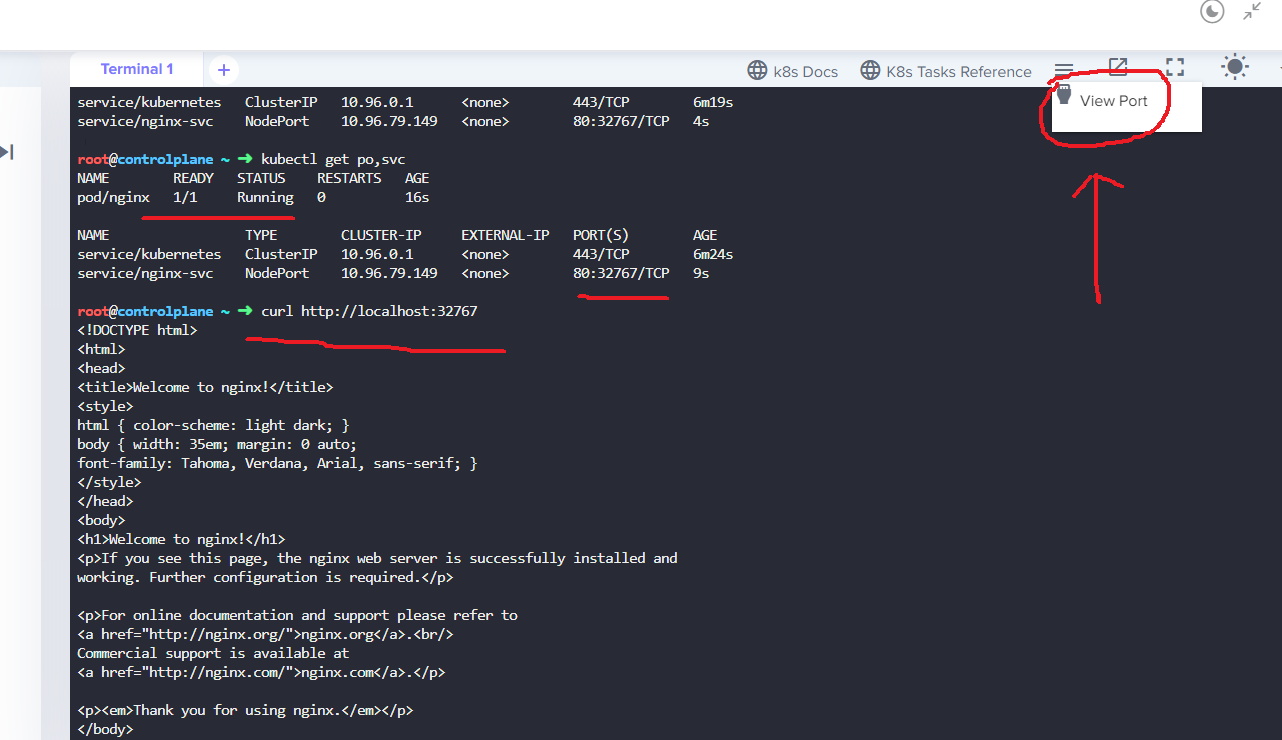Click the crescent moon icon at top
The width and height of the screenshot is (1282, 740).
pos(1212,12)
